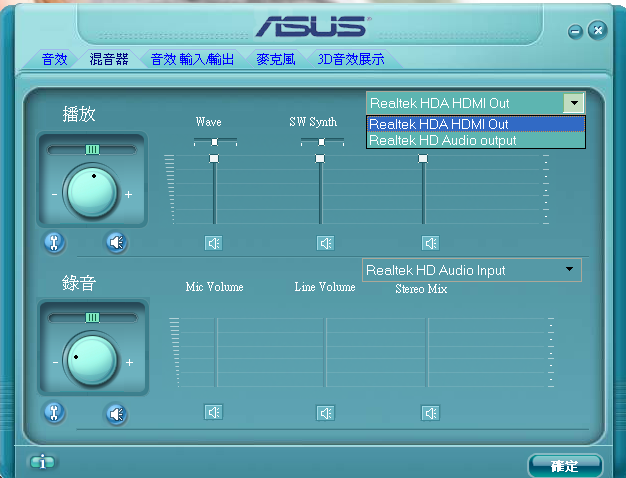
Task: Switch to the 混音器 tab
Action: coord(109,59)
